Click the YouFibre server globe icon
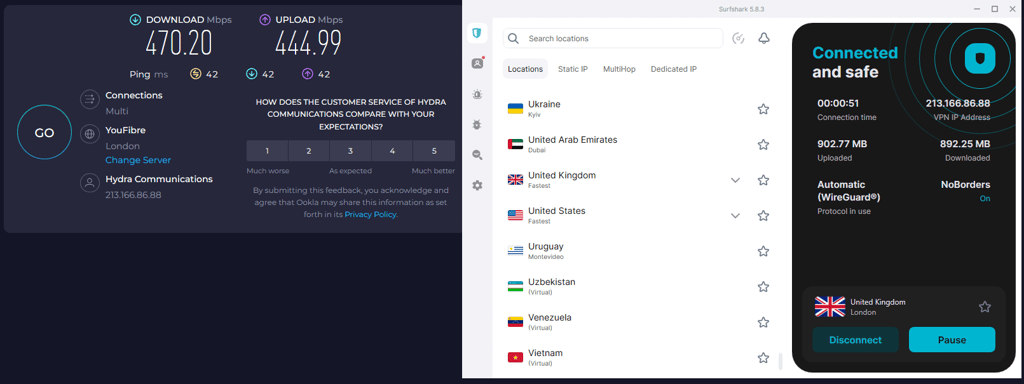 (x=89, y=135)
